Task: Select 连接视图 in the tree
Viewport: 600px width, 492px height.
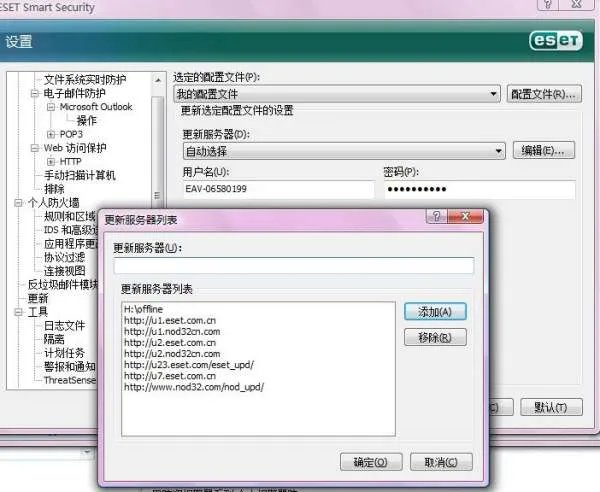Action: [64, 271]
